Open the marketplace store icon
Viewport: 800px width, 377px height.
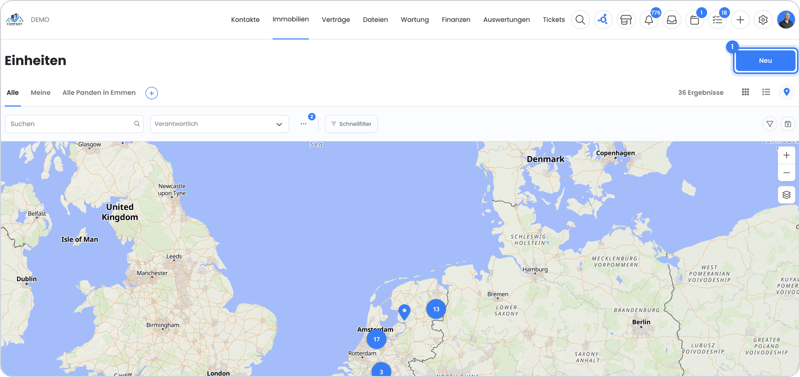tap(626, 20)
